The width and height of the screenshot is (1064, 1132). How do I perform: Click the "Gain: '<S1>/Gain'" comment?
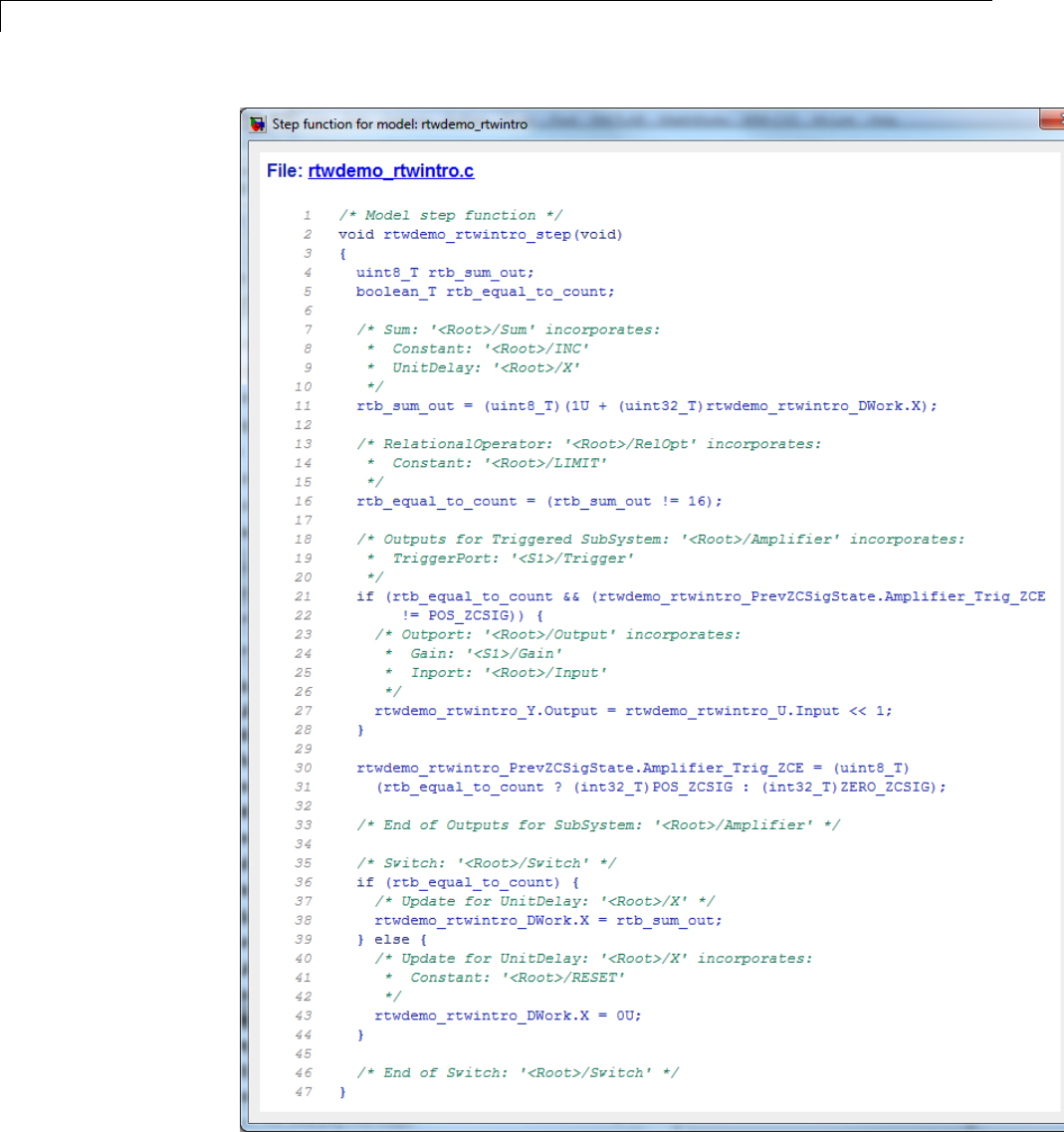point(473,653)
